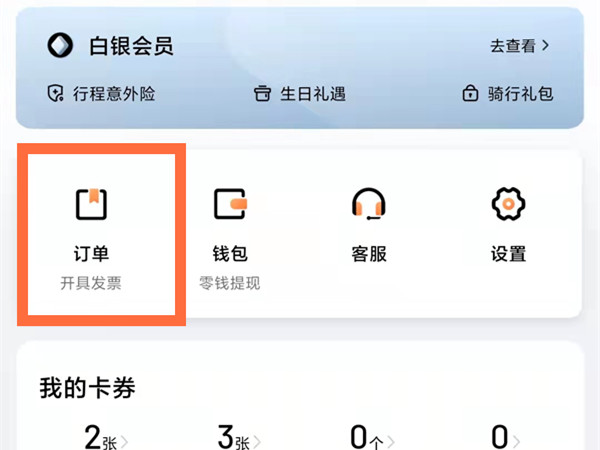The width and height of the screenshot is (600, 450).
Task: Select the 生日礼遇 benefit label
Action: [x=313, y=94]
